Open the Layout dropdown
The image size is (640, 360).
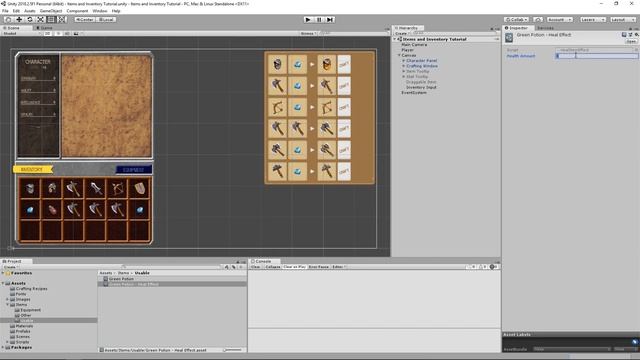pos(623,20)
